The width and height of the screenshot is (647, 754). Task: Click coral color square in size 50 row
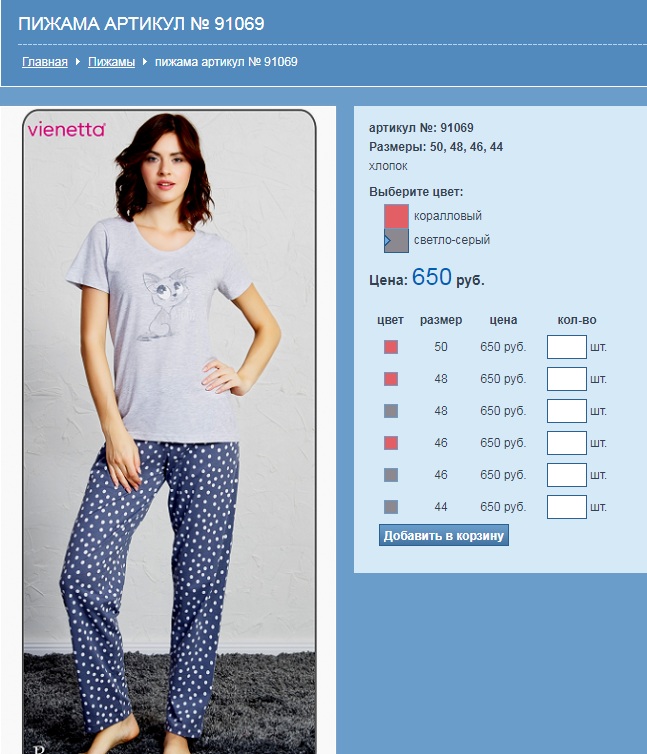[x=391, y=347]
